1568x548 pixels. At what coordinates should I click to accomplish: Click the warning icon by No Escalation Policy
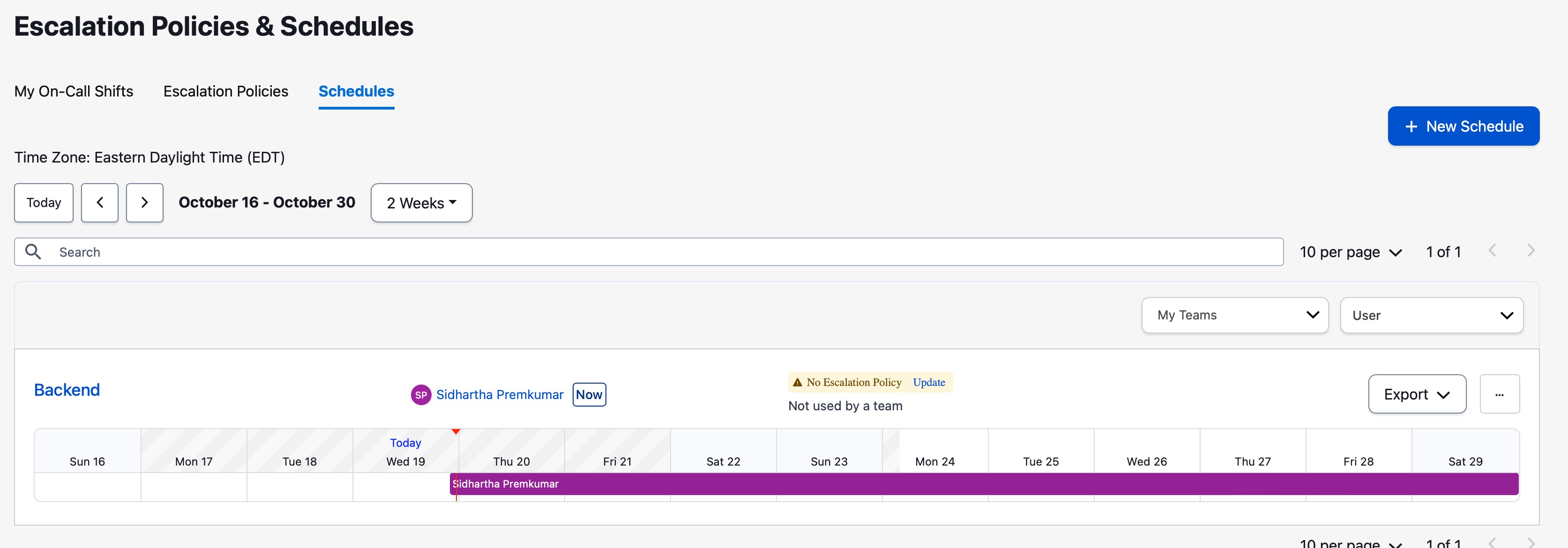click(798, 382)
